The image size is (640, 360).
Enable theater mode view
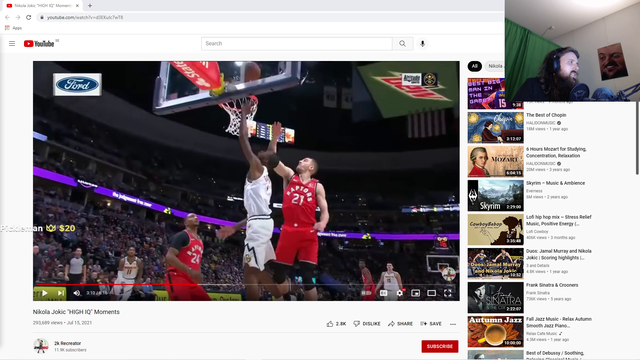(431, 293)
